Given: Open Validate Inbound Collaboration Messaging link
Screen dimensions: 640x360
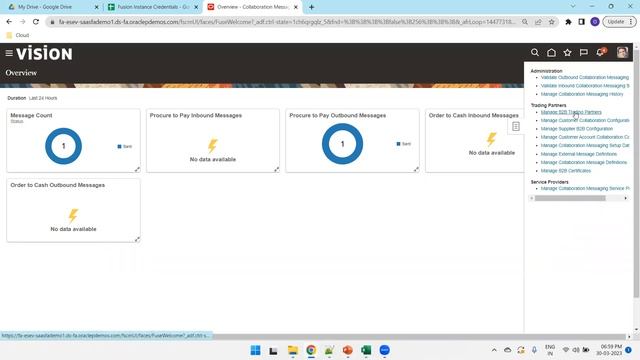Looking at the screenshot, I should click(x=585, y=86).
